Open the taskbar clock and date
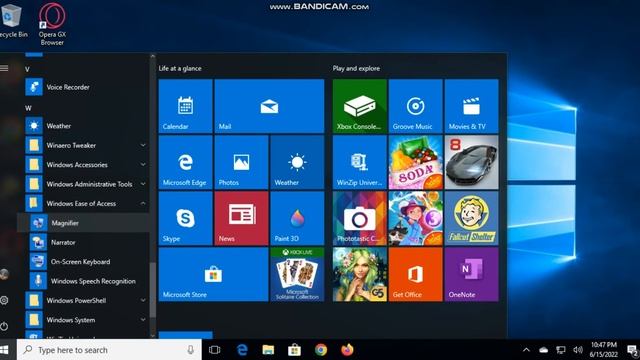The image size is (640, 360). point(604,350)
